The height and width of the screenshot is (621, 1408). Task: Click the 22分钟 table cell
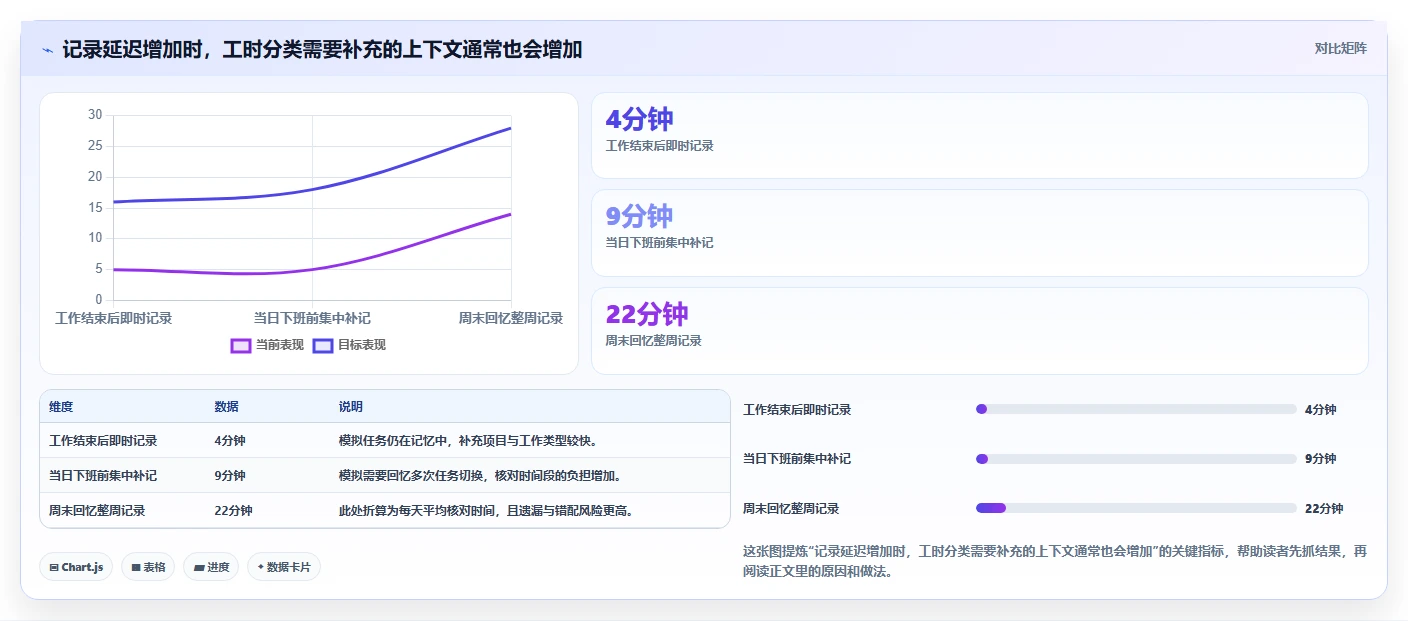[x=233, y=511]
